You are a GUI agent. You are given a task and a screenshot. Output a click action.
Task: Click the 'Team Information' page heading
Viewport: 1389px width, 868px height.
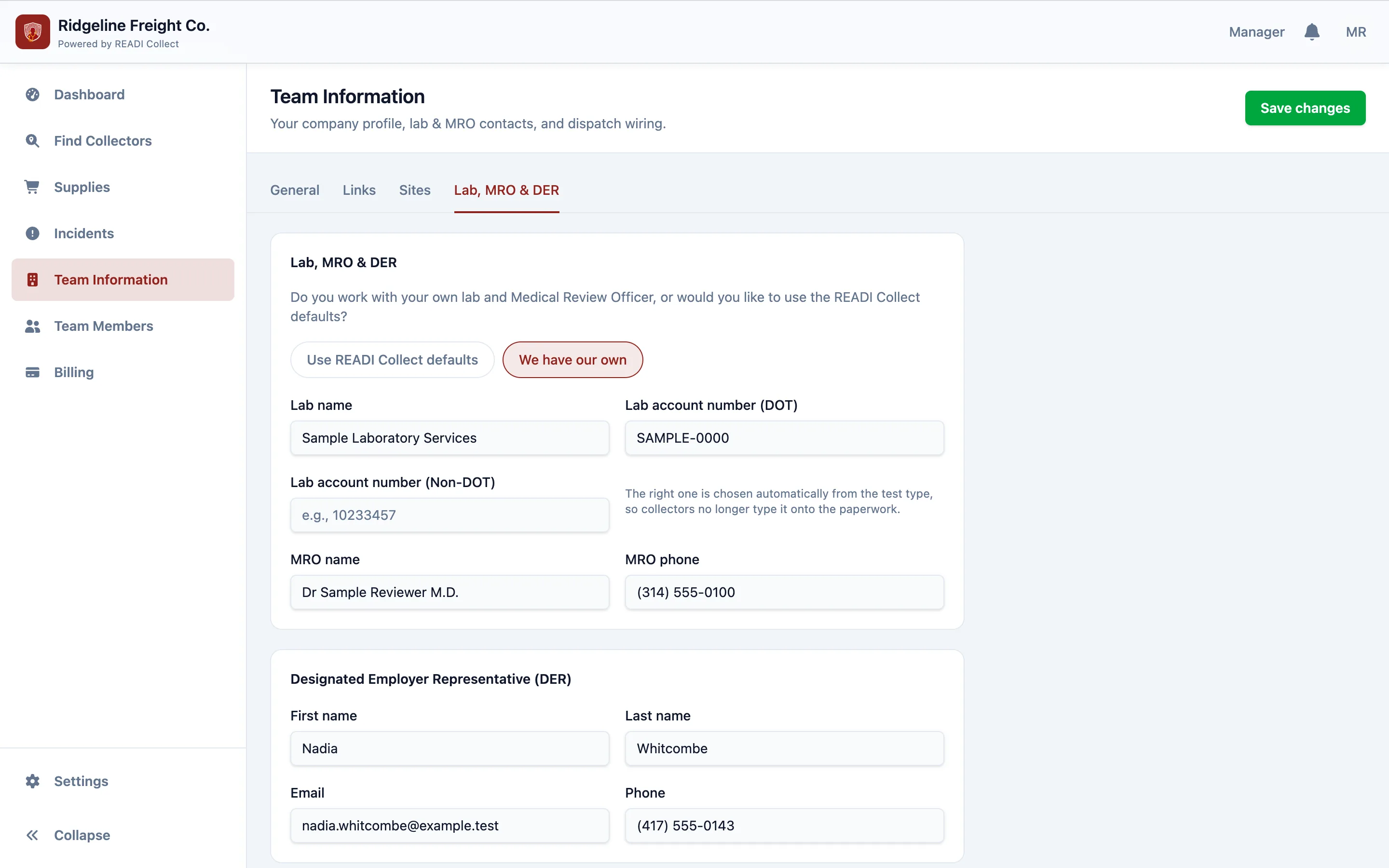pyautogui.click(x=347, y=96)
